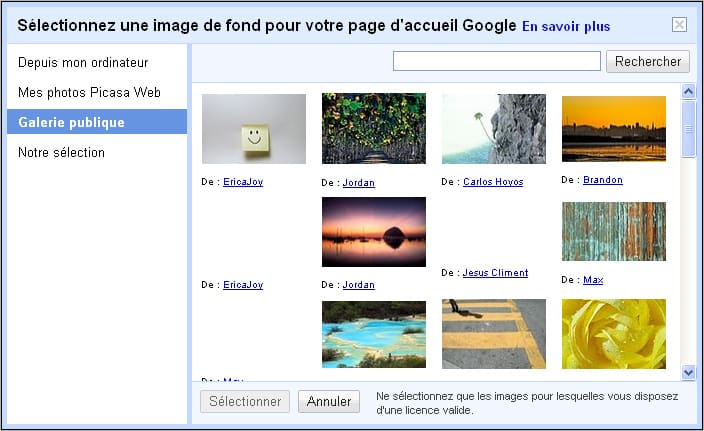The height and width of the screenshot is (431, 704).
Task: Click the gallery search text field
Action: click(x=497, y=61)
